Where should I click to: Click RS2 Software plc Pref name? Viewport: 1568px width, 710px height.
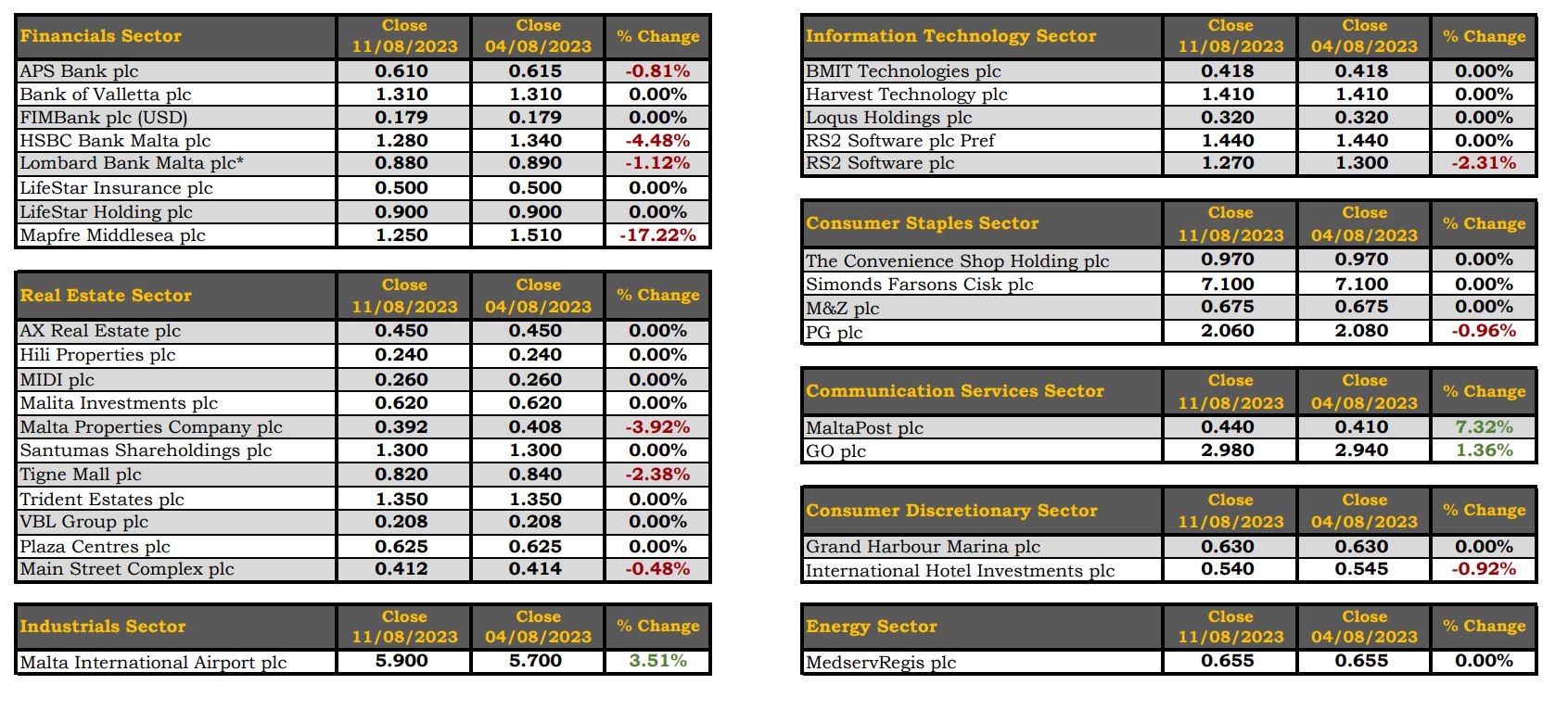click(x=899, y=141)
